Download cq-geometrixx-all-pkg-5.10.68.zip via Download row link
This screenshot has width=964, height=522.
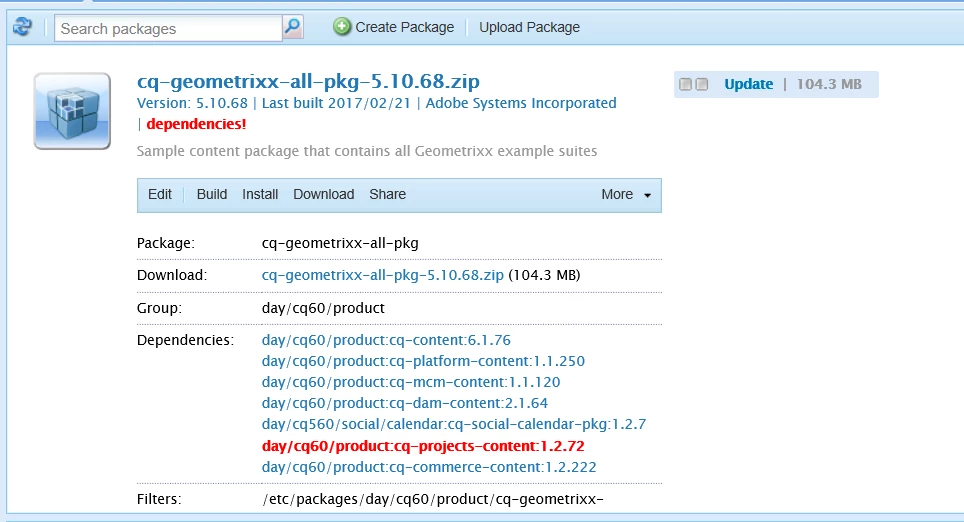(382, 275)
